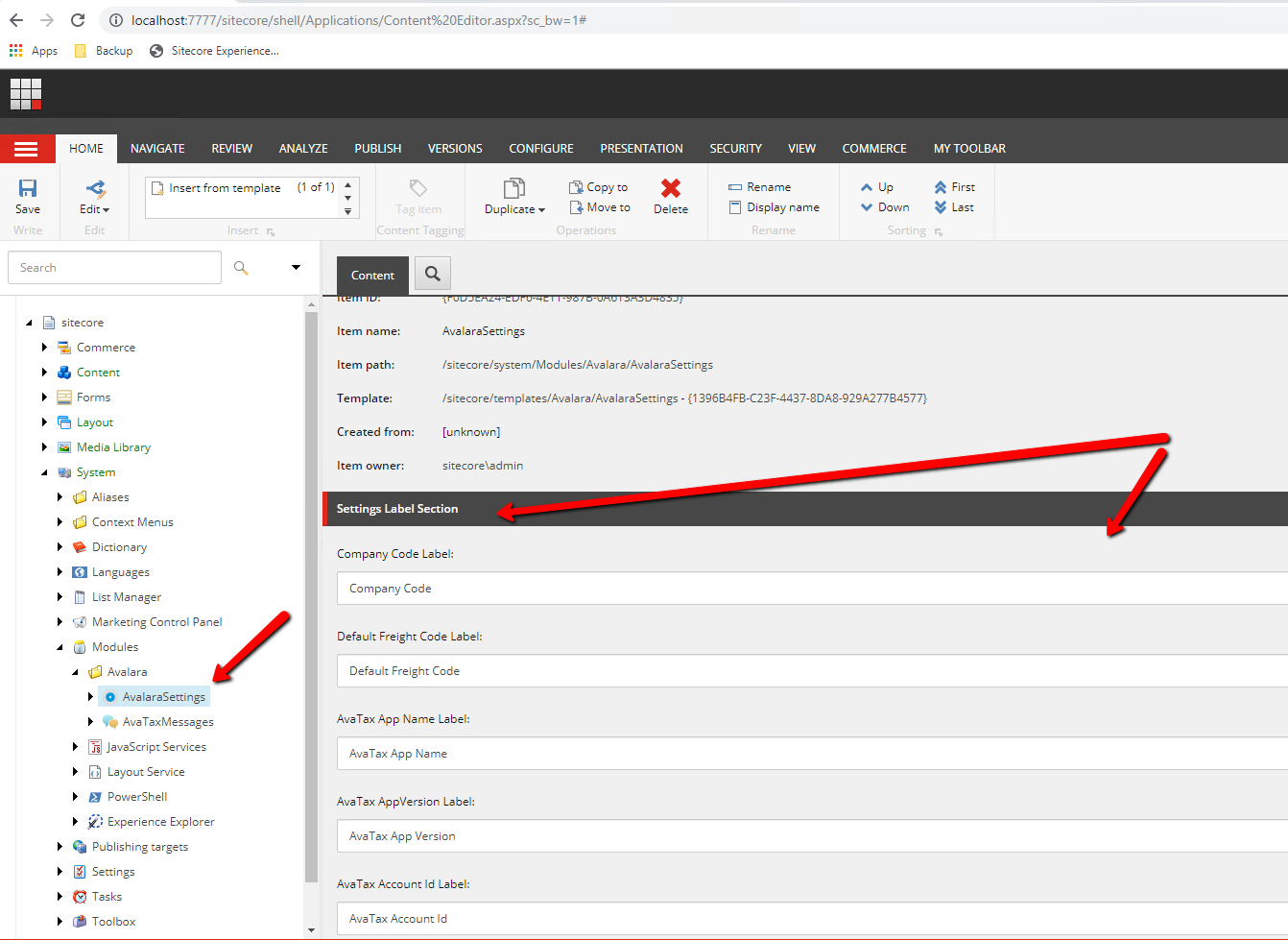
Task: Switch to the PUBLISH ribbon tab
Action: pyautogui.click(x=378, y=149)
